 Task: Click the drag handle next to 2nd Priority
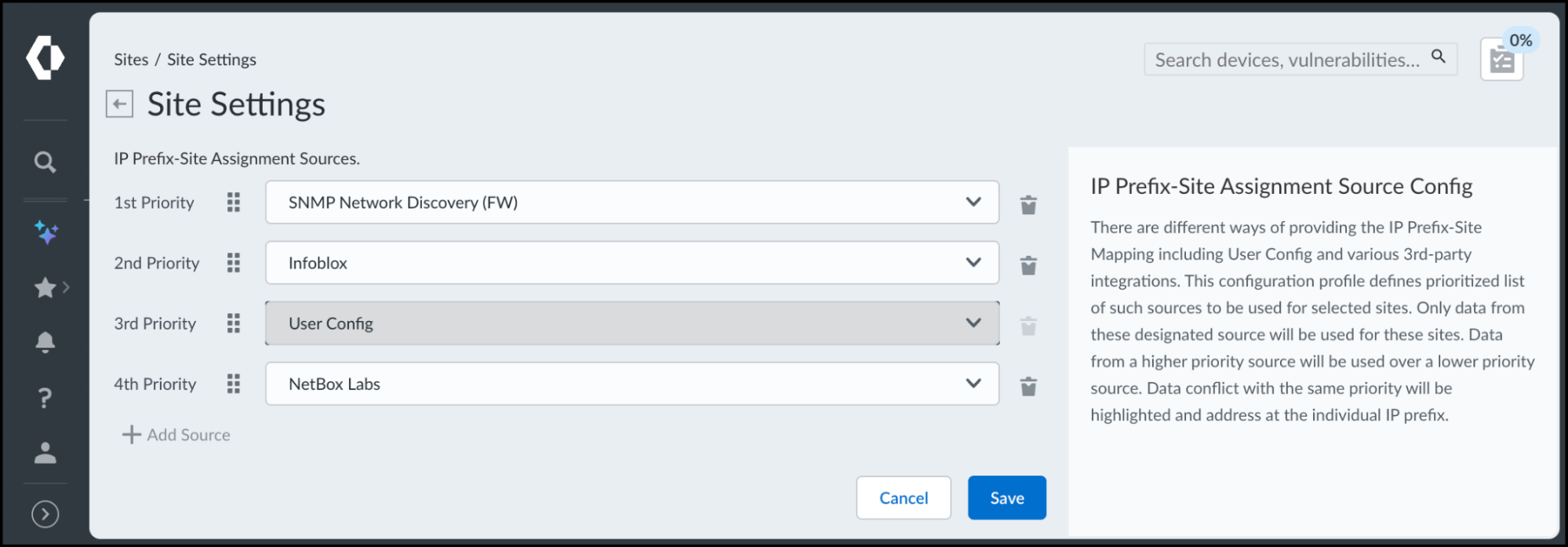[x=233, y=263]
